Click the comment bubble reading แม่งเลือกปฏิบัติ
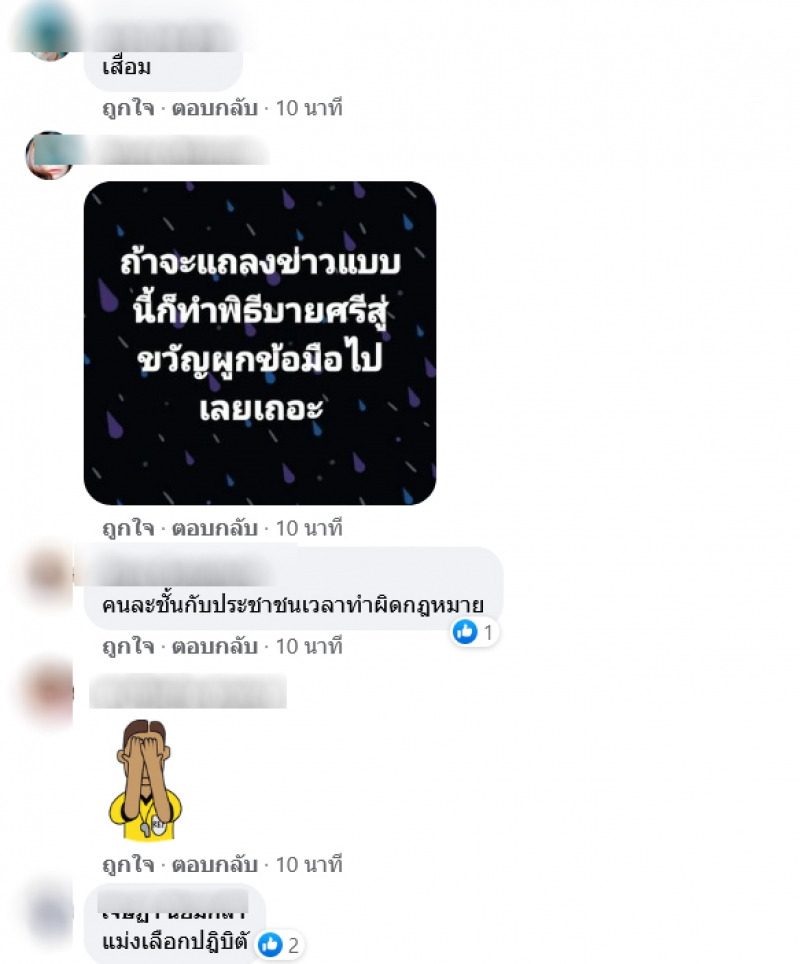The height and width of the screenshot is (964, 800). [x=175, y=924]
